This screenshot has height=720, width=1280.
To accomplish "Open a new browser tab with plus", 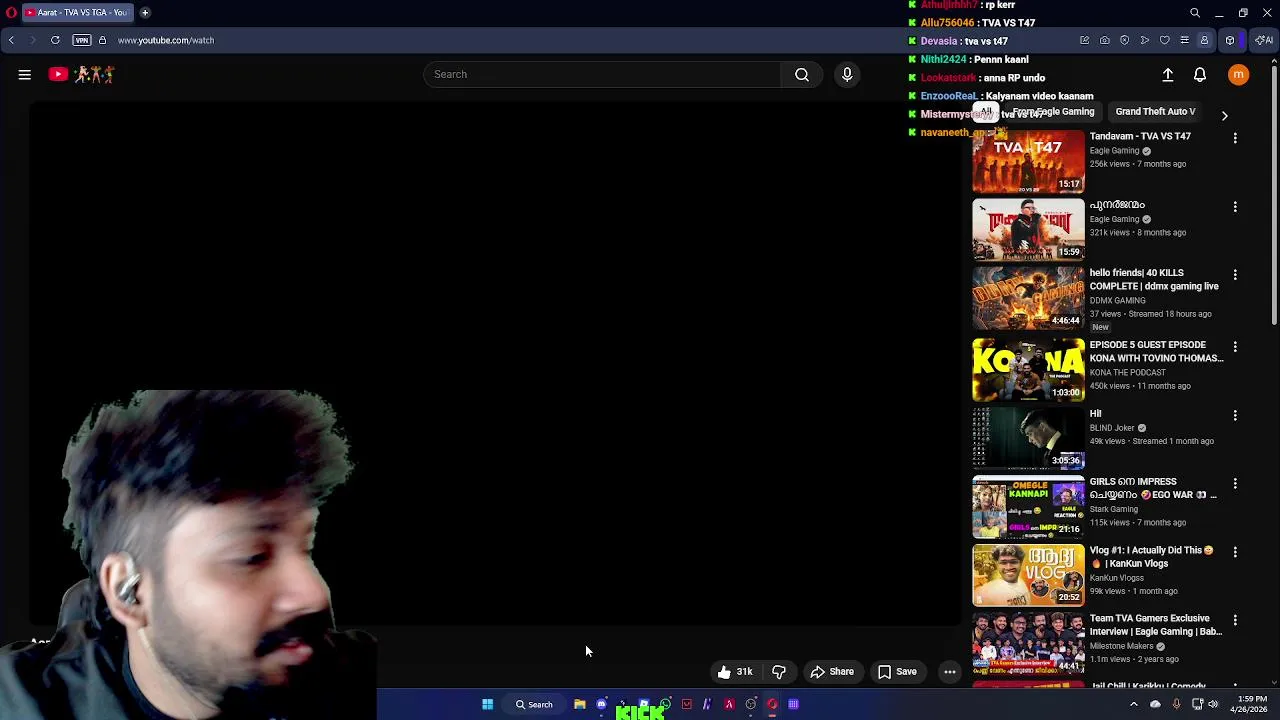I will pyautogui.click(x=145, y=13).
